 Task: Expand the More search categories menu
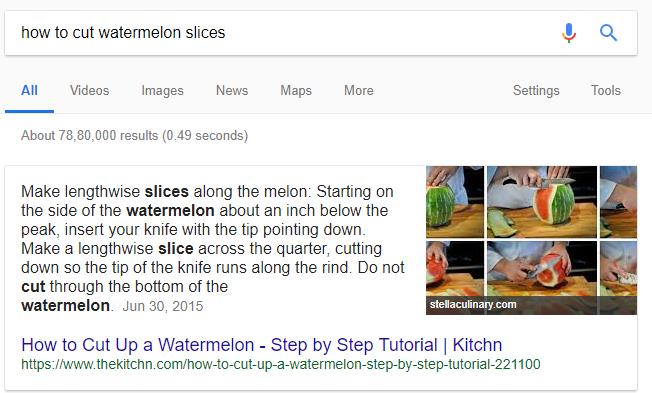(358, 90)
